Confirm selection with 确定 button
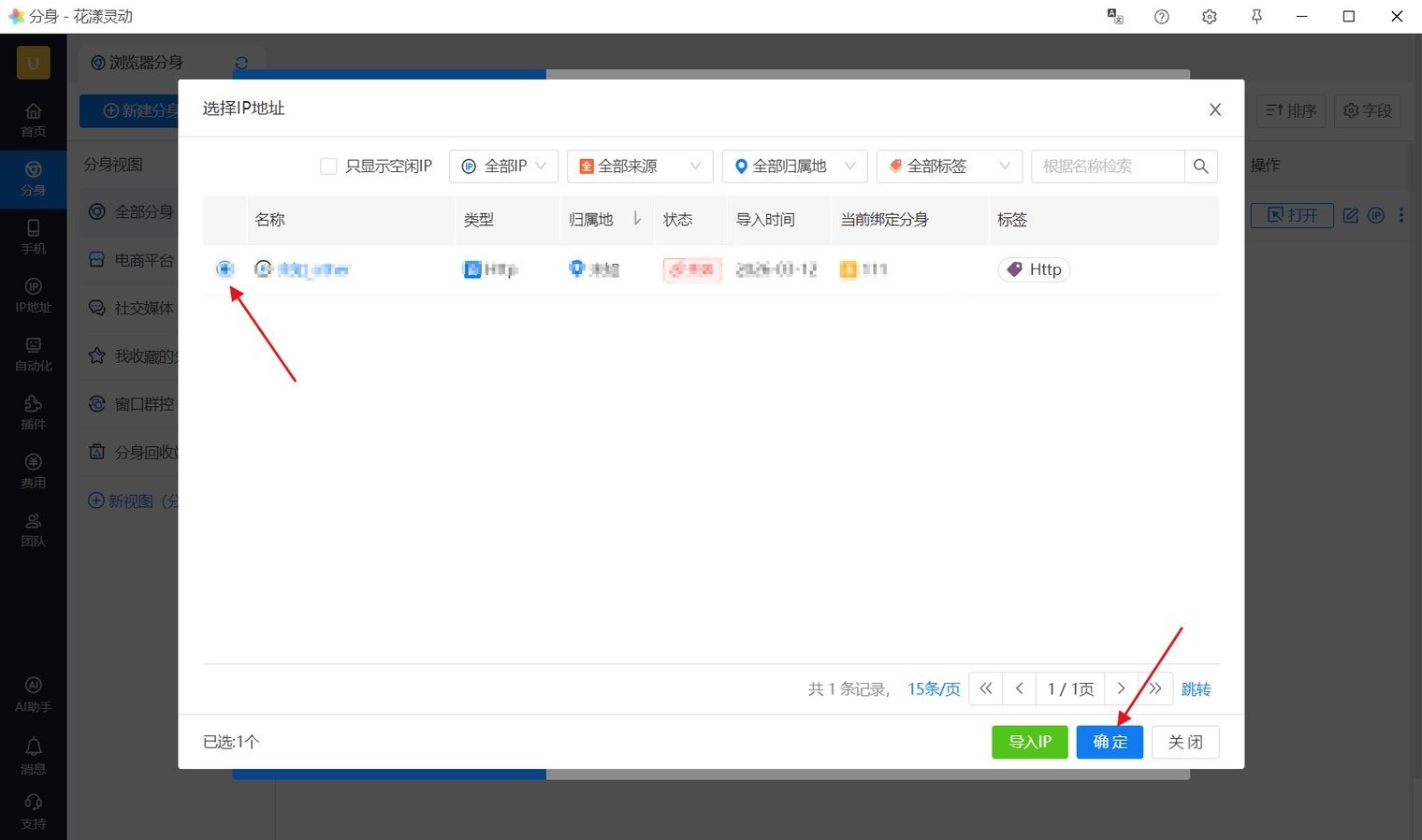Image resolution: width=1422 pixels, height=840 pixels. 1110,742
